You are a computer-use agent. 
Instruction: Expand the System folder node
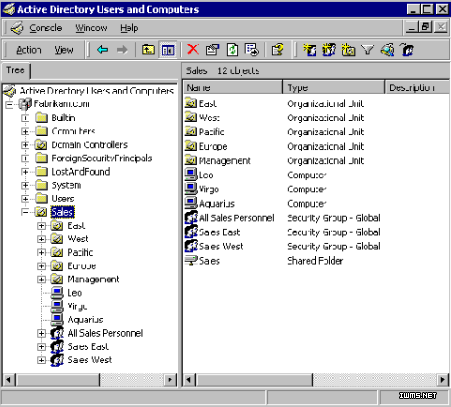click(x=25, y=185)
